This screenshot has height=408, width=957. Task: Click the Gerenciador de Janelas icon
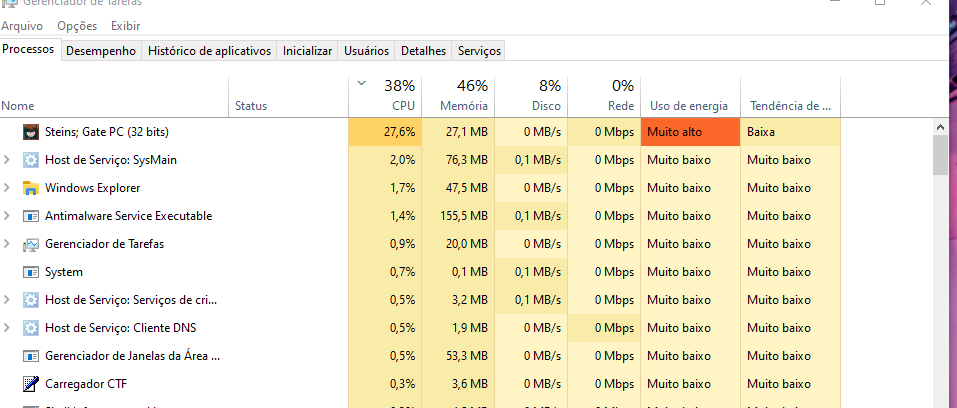30,356
